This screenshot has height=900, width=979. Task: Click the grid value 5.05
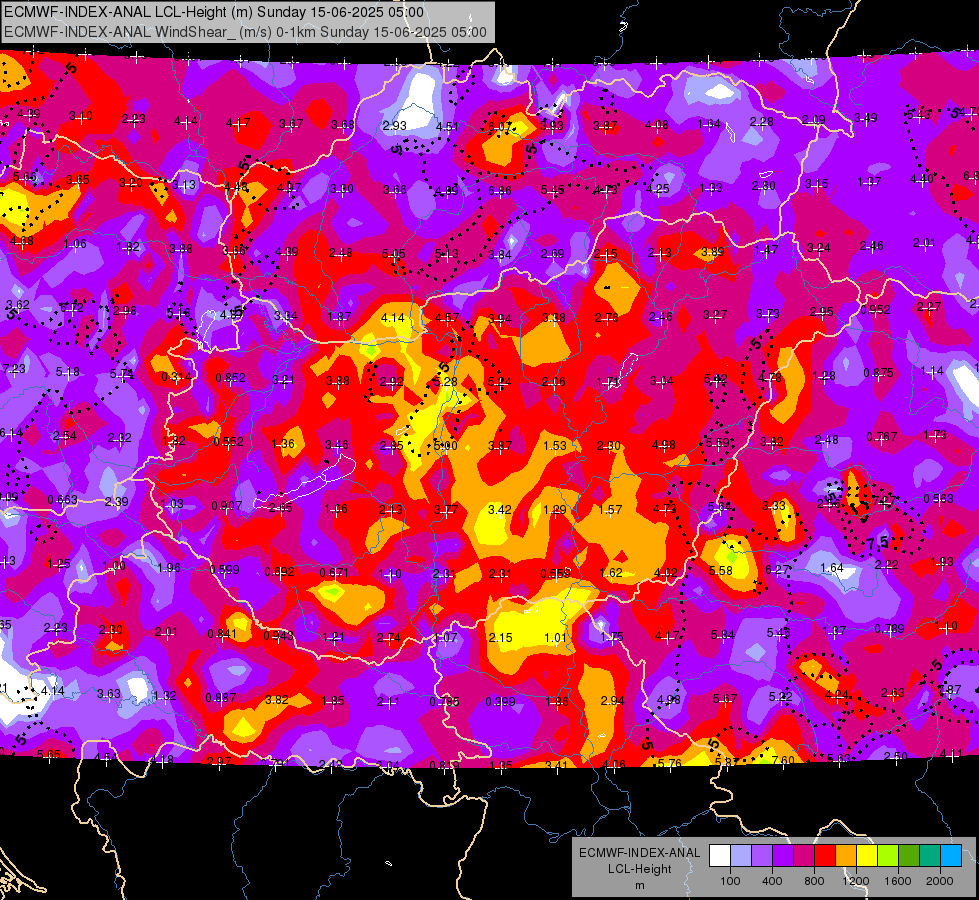[x=393, y=254]
